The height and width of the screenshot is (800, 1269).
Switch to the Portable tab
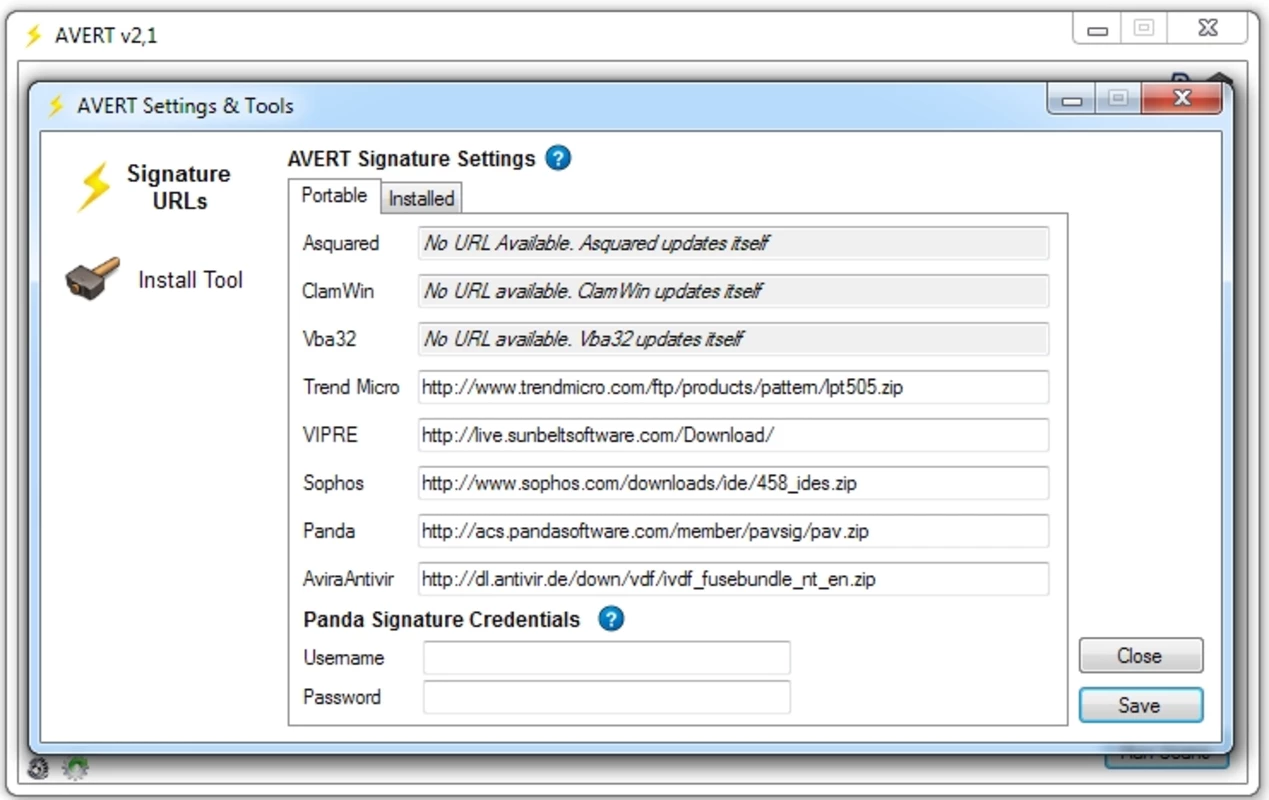coord(334,196)
